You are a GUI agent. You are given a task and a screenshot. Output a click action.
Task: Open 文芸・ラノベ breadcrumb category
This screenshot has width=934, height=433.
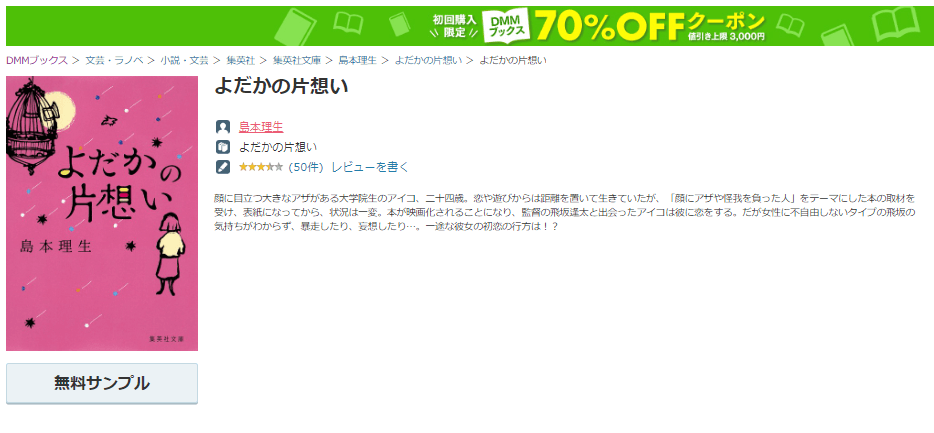tap(114, 60)
